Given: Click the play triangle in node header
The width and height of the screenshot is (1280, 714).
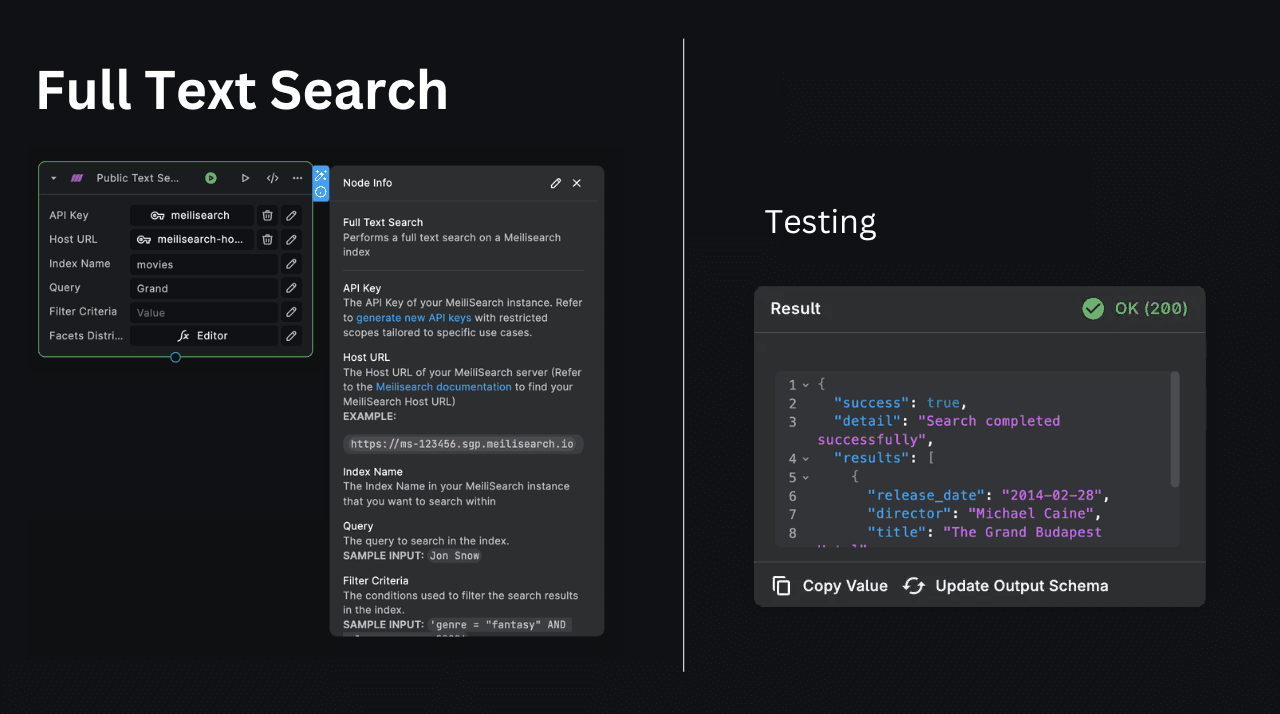Looking at the screenshot, I should (245, 178).
